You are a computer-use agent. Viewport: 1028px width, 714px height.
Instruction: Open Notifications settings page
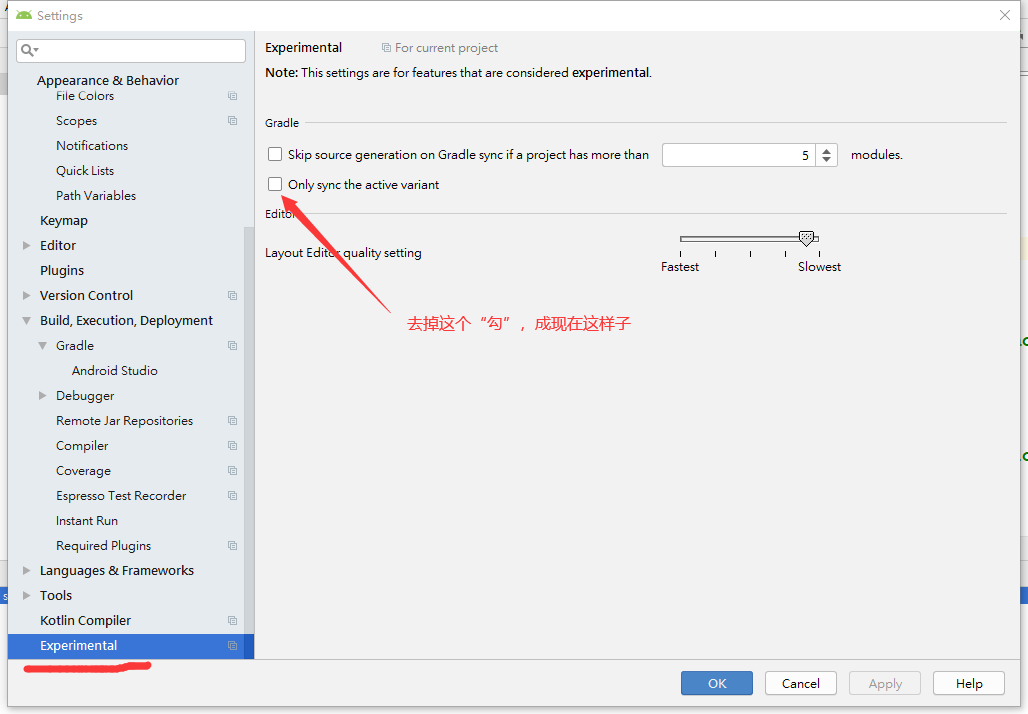[x=92, y=146]
